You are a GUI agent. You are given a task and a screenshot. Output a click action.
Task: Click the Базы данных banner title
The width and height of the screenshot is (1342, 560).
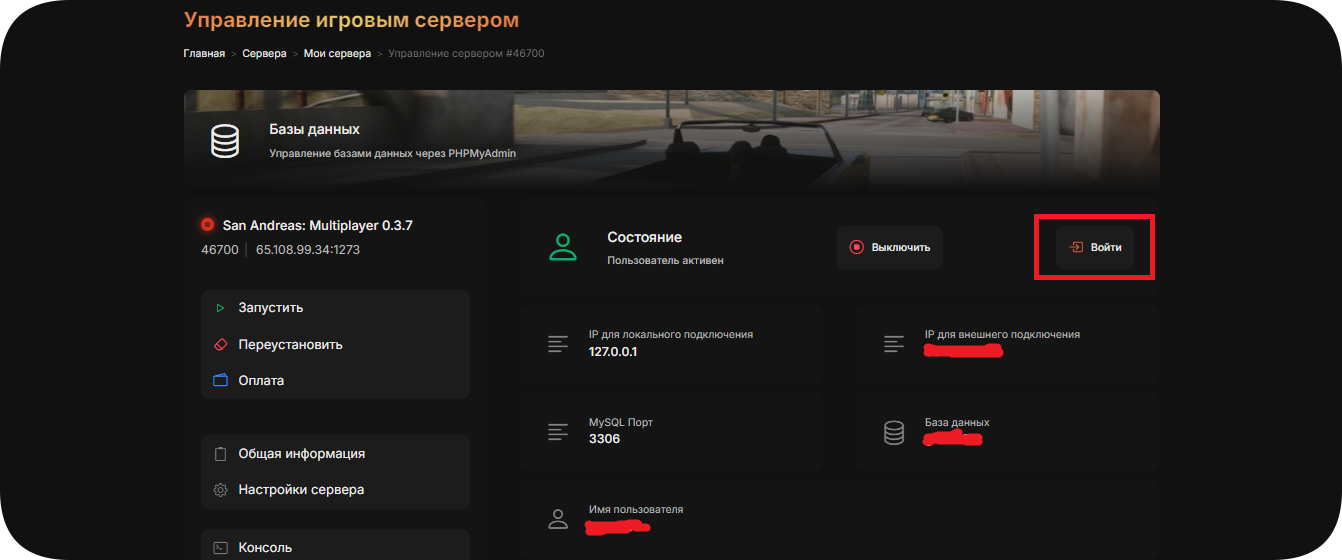pos(314,130)
